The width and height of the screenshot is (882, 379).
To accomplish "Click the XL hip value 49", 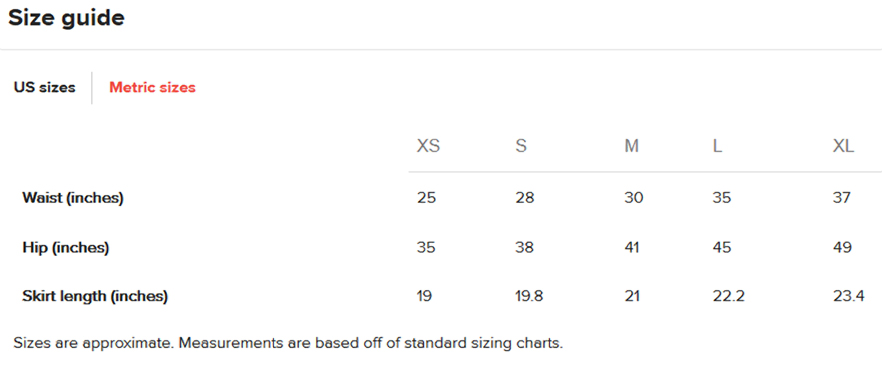I will 842,247.
